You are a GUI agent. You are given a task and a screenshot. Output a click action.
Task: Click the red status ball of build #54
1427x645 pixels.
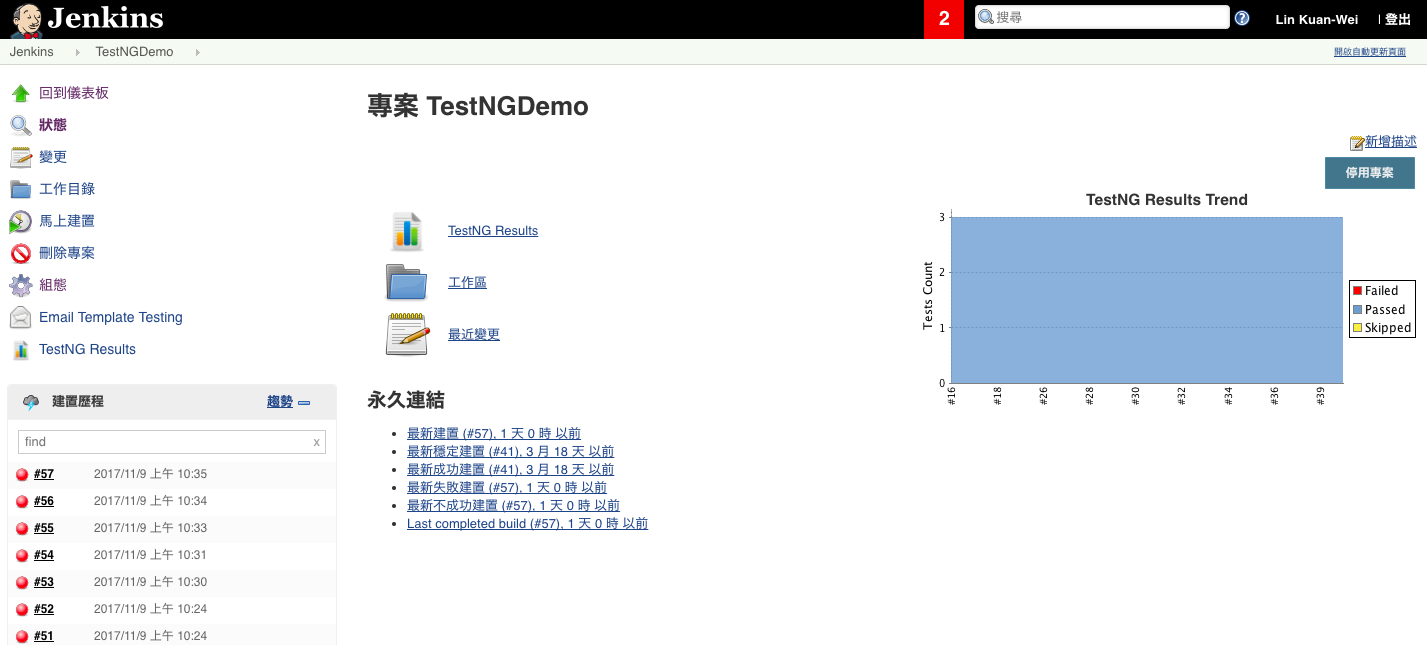pyautogui.click(x=22, y=556)
